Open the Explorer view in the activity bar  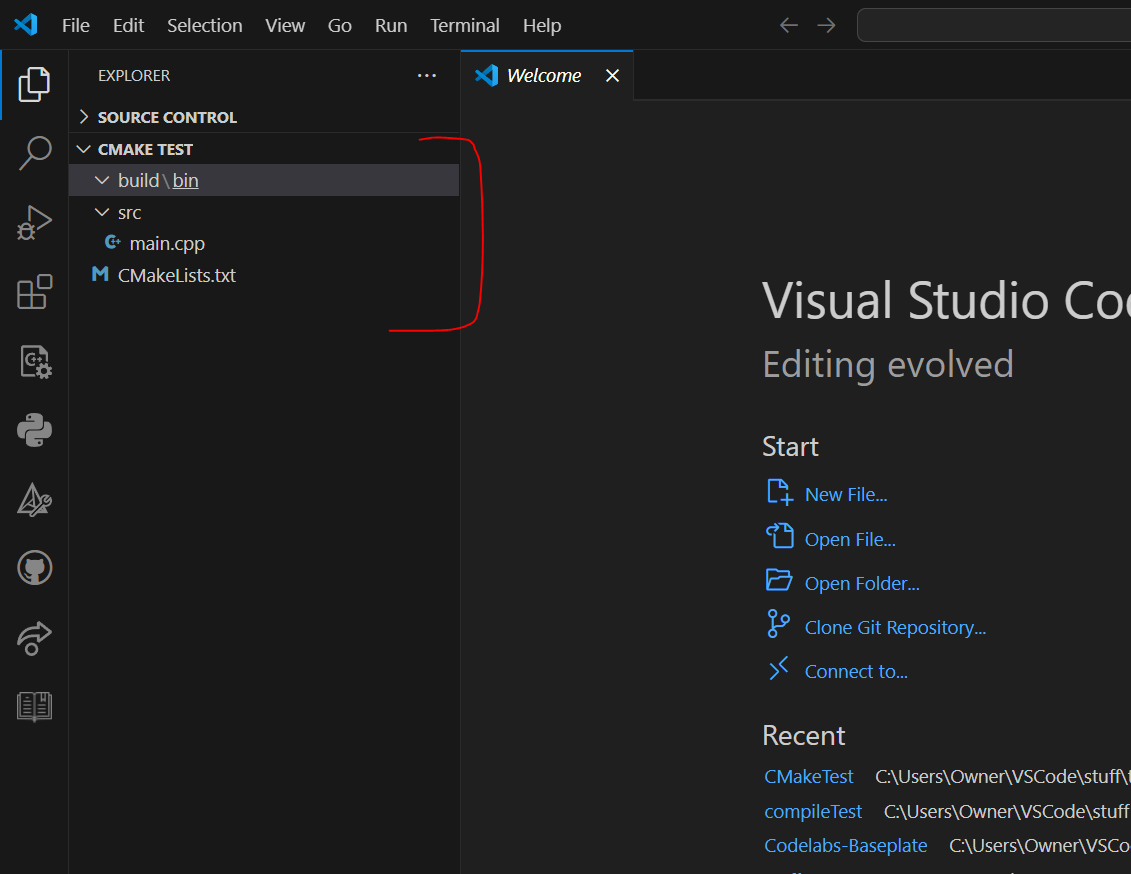pos(34,85)
